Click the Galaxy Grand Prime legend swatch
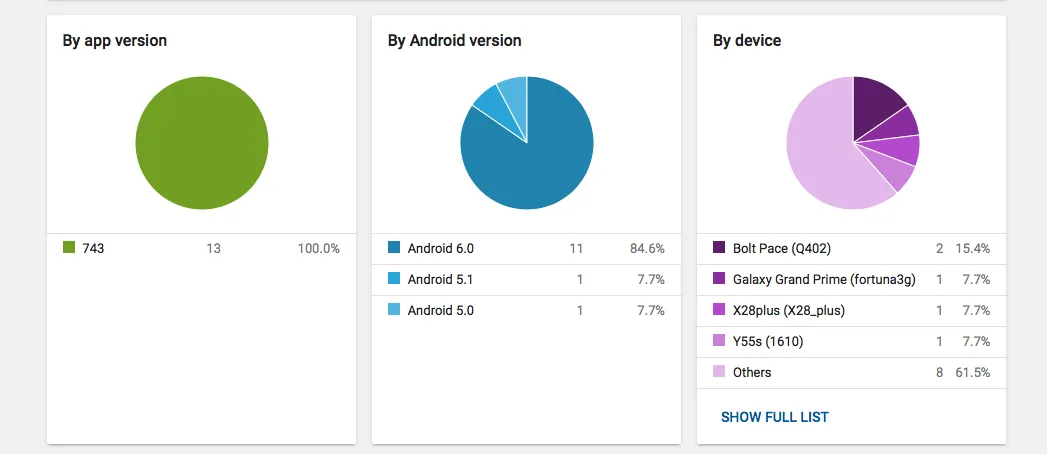 [x=719, y=279]
